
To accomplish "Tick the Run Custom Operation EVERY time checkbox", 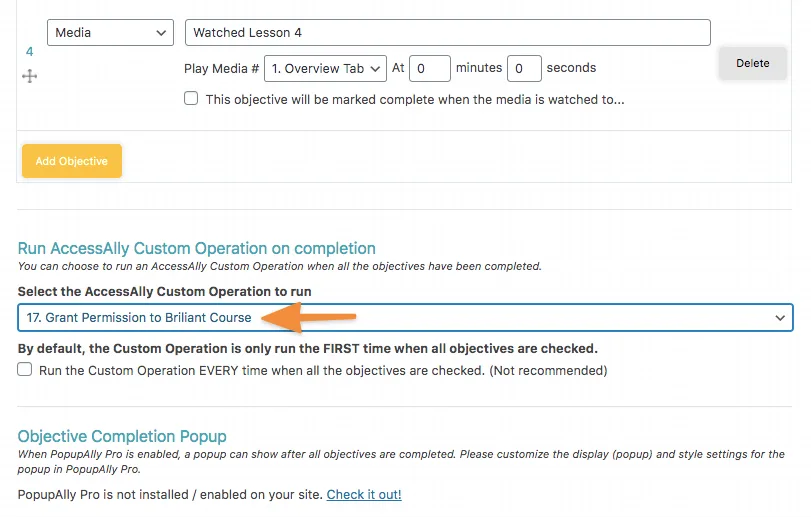I will pos(25,370).
